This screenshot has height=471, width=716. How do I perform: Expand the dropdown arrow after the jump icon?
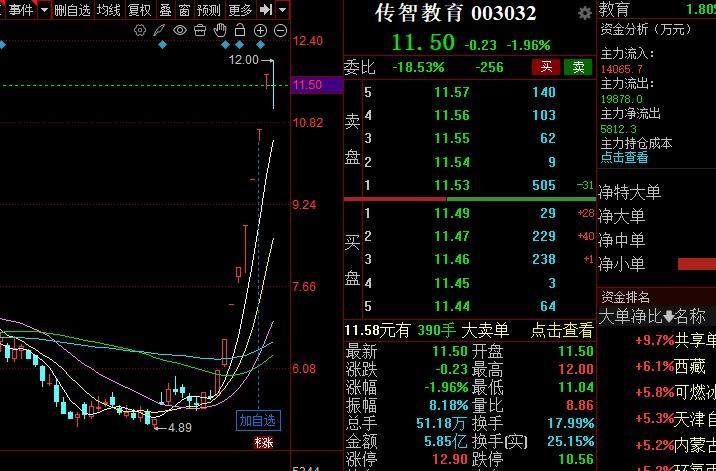click(x=283, y=10)
